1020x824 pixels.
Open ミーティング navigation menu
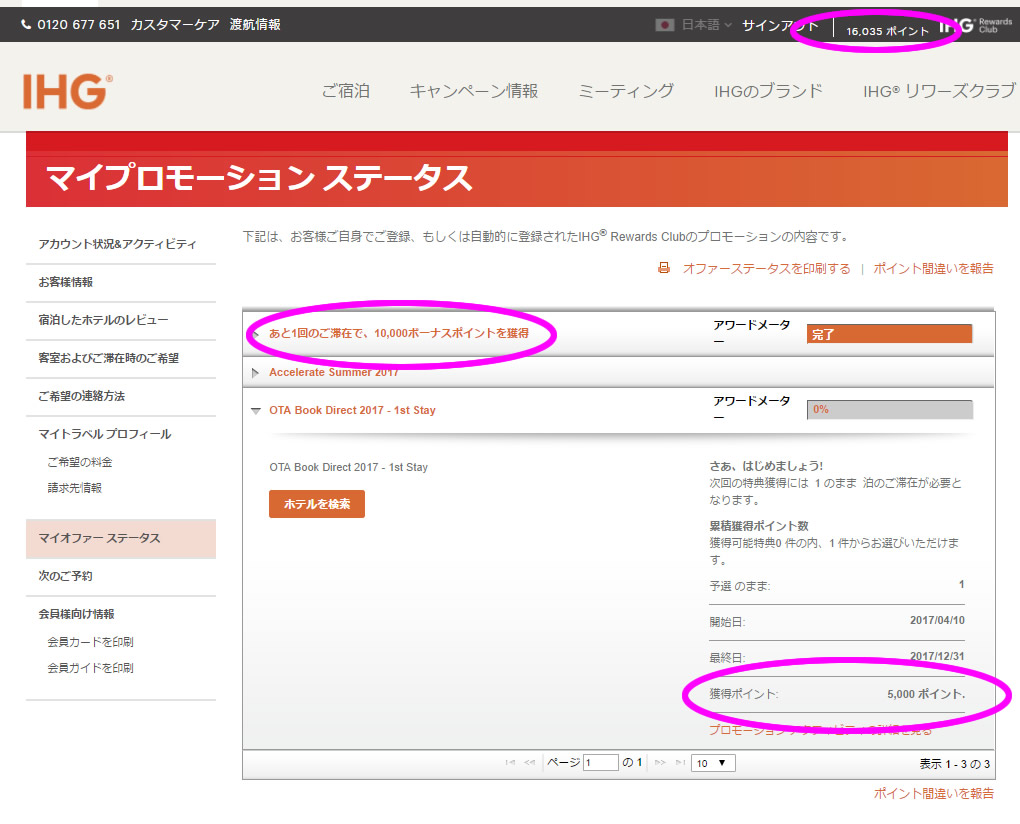click(x=626, y=91)
